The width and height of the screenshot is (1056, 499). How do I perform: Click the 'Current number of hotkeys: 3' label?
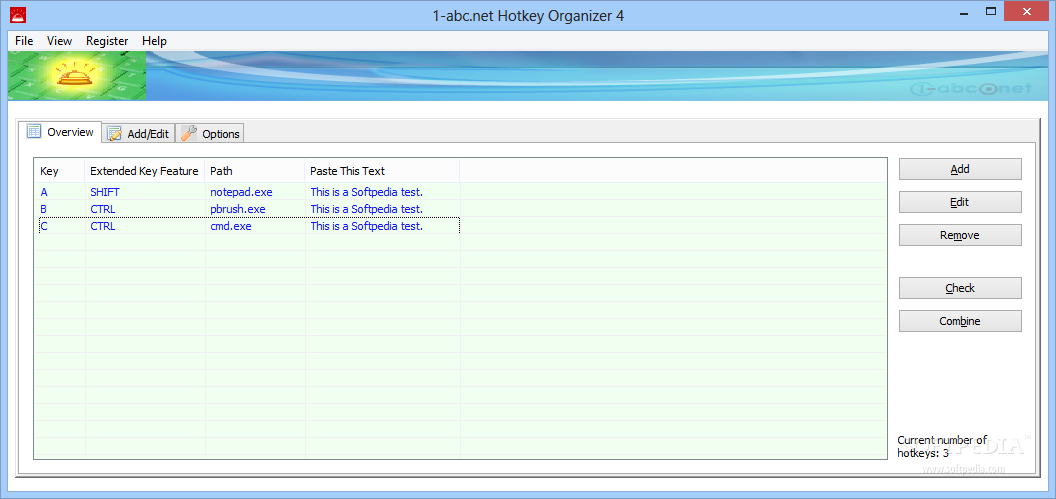click(x=942, y=446)
